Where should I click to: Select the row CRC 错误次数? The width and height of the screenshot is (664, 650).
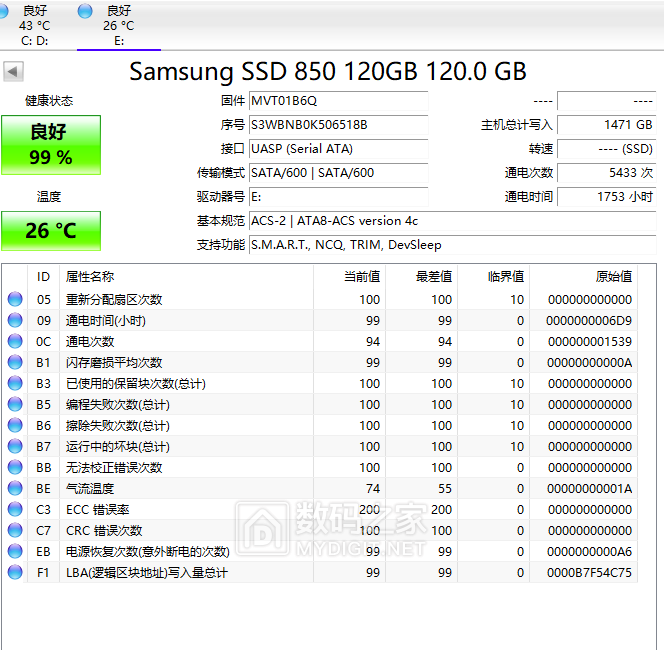[320, 531]
